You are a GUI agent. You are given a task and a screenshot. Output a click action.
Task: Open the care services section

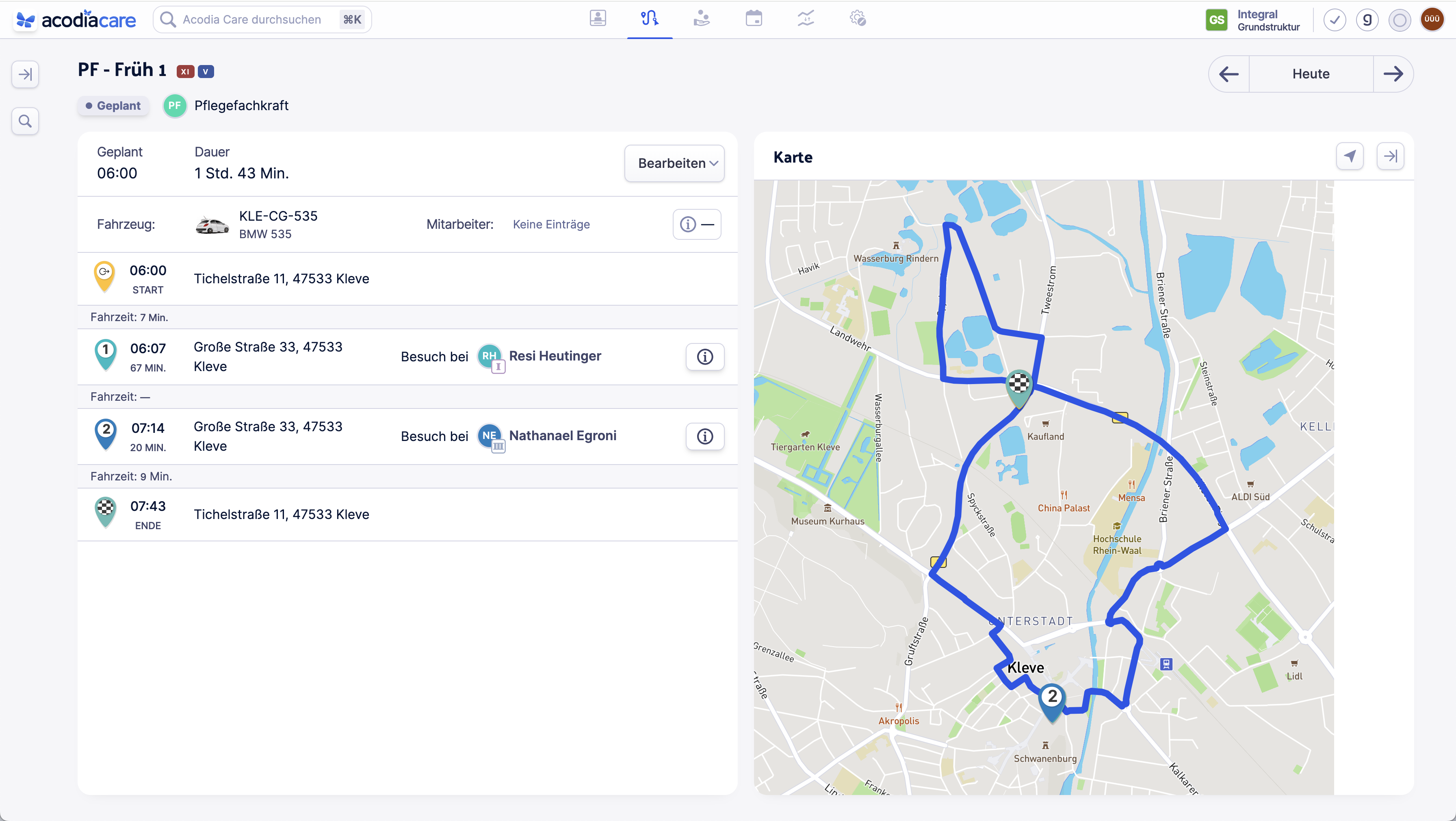(x=702, y=19)
